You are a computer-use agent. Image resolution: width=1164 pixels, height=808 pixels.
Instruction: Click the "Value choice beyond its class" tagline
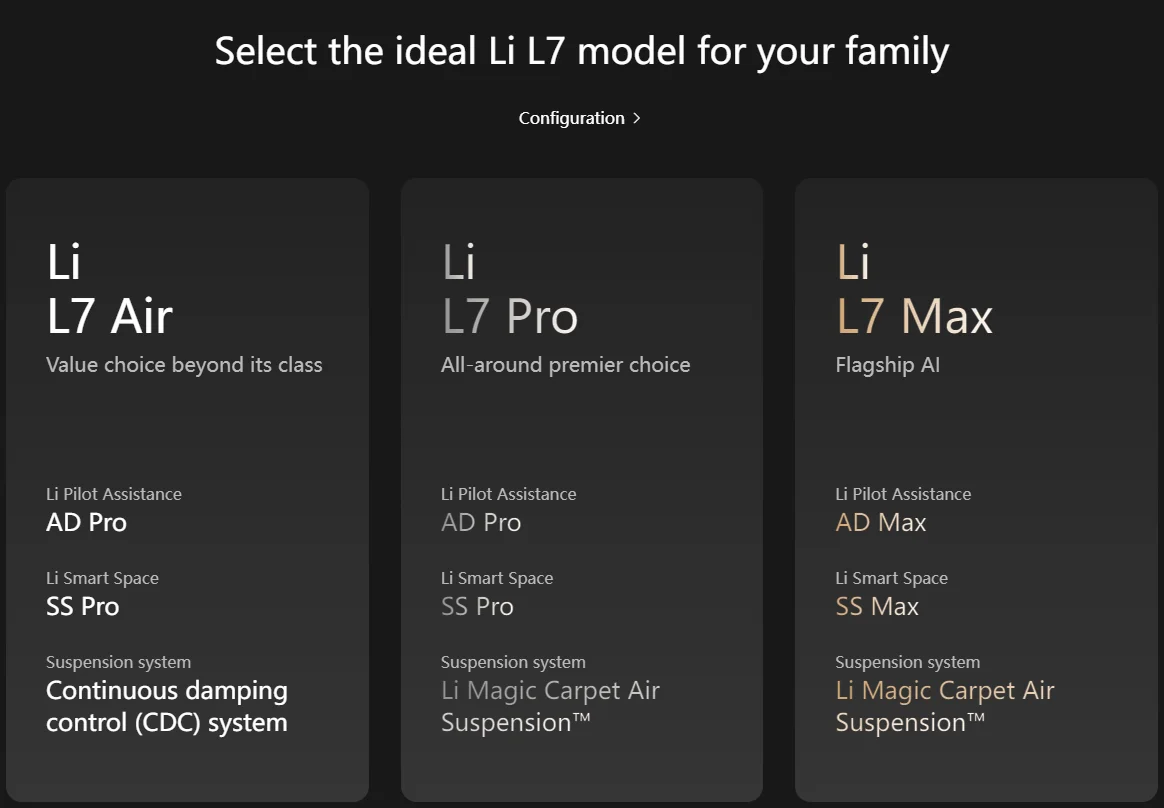tap(184, 365)
